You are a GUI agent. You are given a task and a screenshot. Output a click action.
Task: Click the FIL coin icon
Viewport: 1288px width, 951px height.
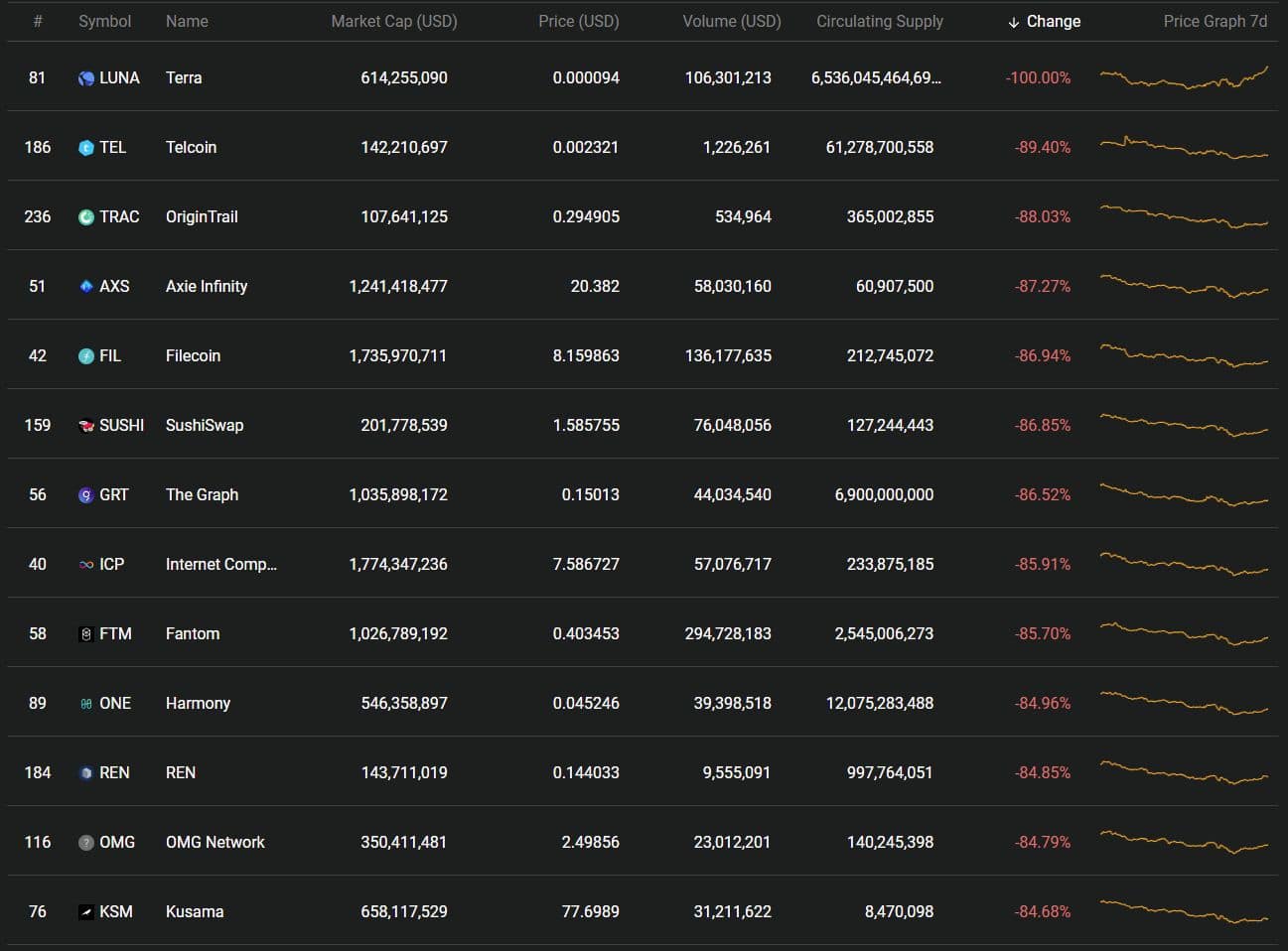(x=86, y=355)
